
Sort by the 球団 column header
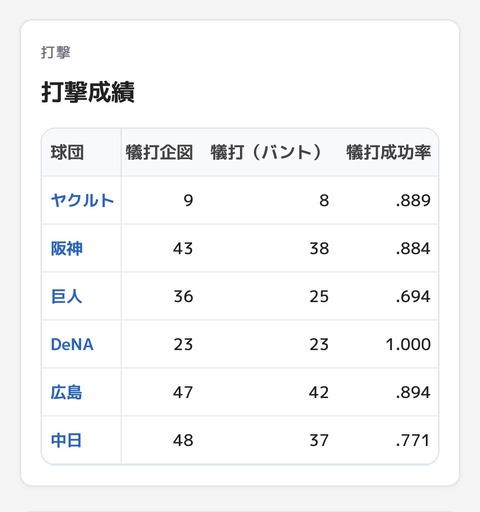coord(67,153)
